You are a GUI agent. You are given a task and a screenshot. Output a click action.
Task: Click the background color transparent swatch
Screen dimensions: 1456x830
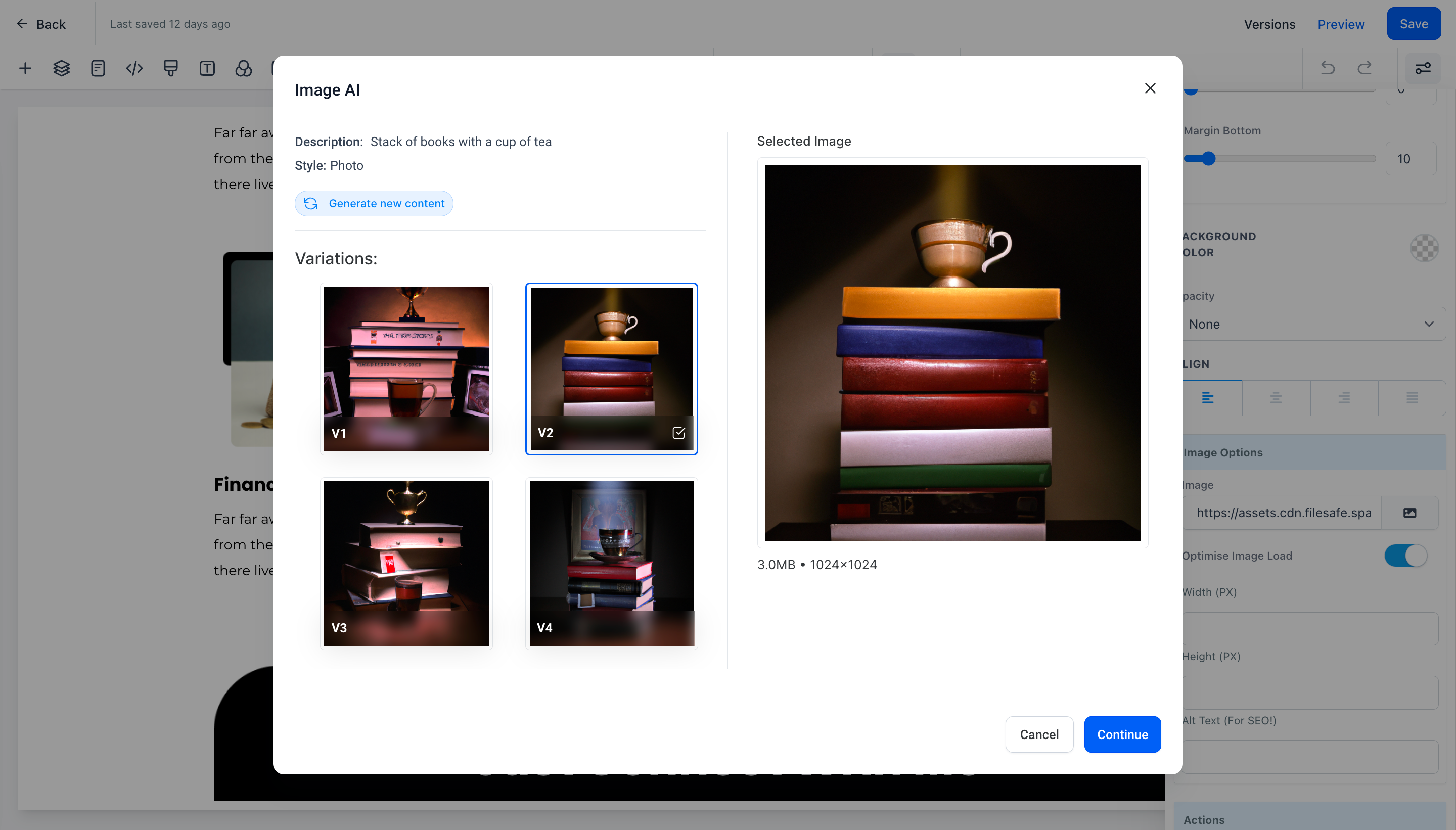1424,247
